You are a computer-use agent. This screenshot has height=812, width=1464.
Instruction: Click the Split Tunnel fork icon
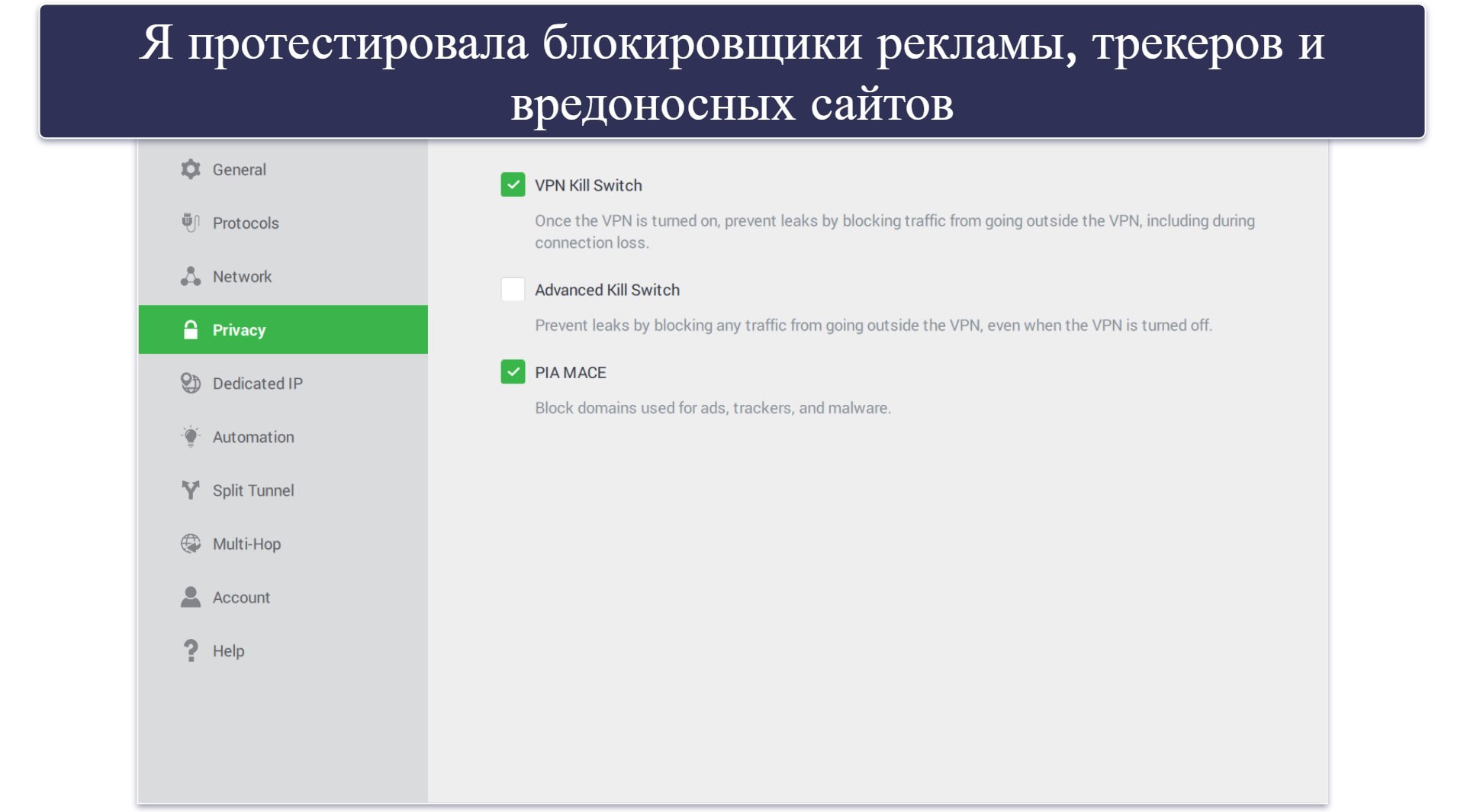click(191, 489)
